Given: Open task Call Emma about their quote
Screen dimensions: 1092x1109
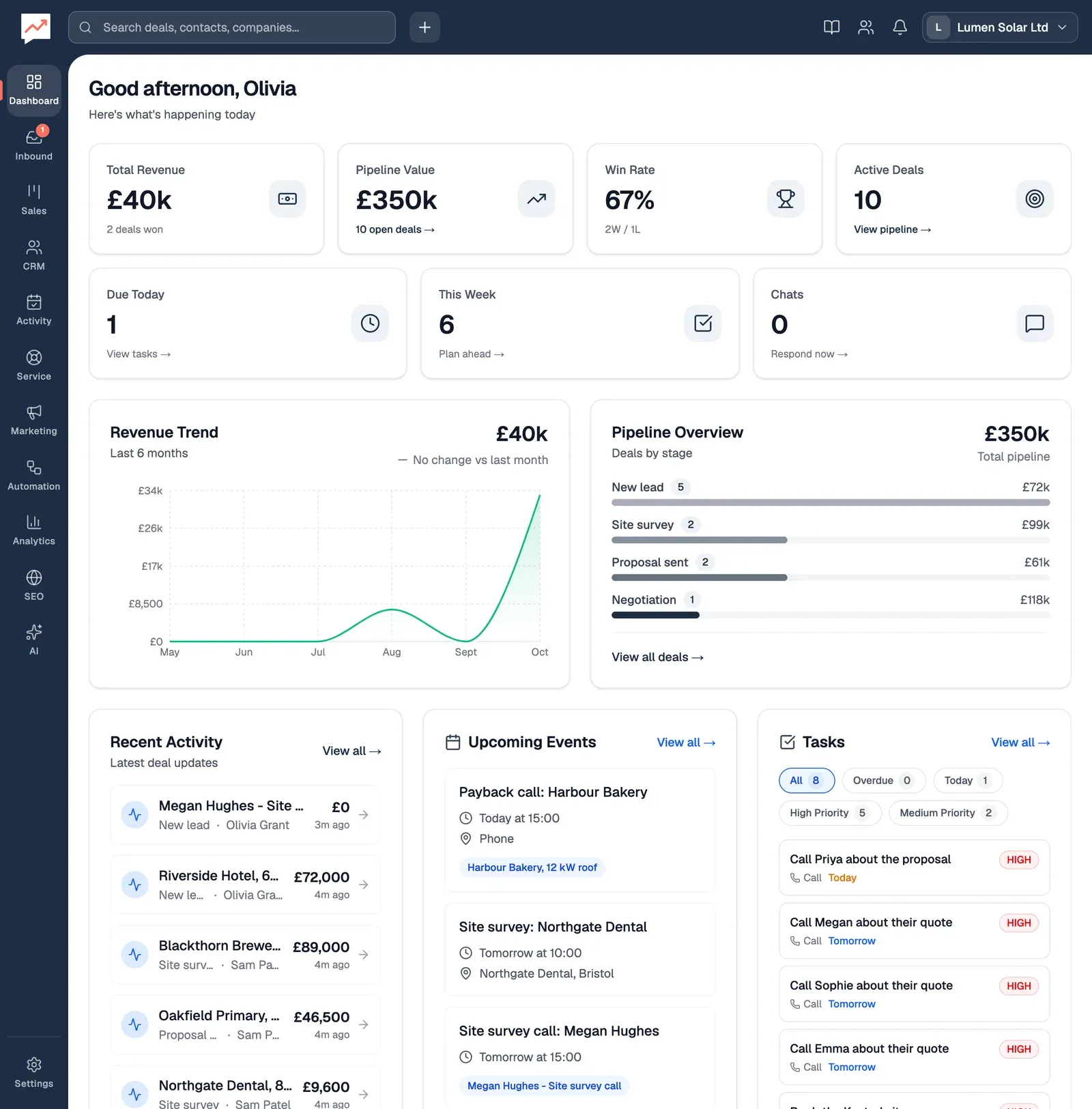Looking at the screenshot, I should (x=914, y=1057).
